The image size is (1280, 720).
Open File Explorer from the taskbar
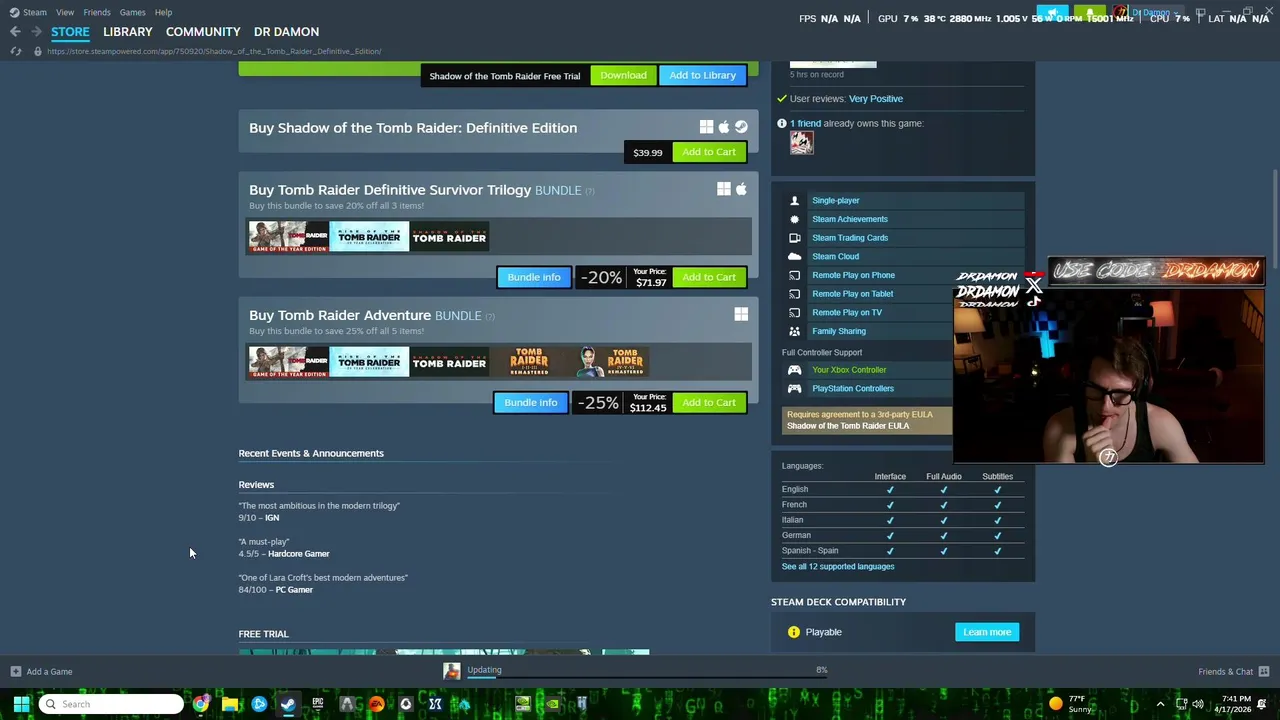(230, 704)
